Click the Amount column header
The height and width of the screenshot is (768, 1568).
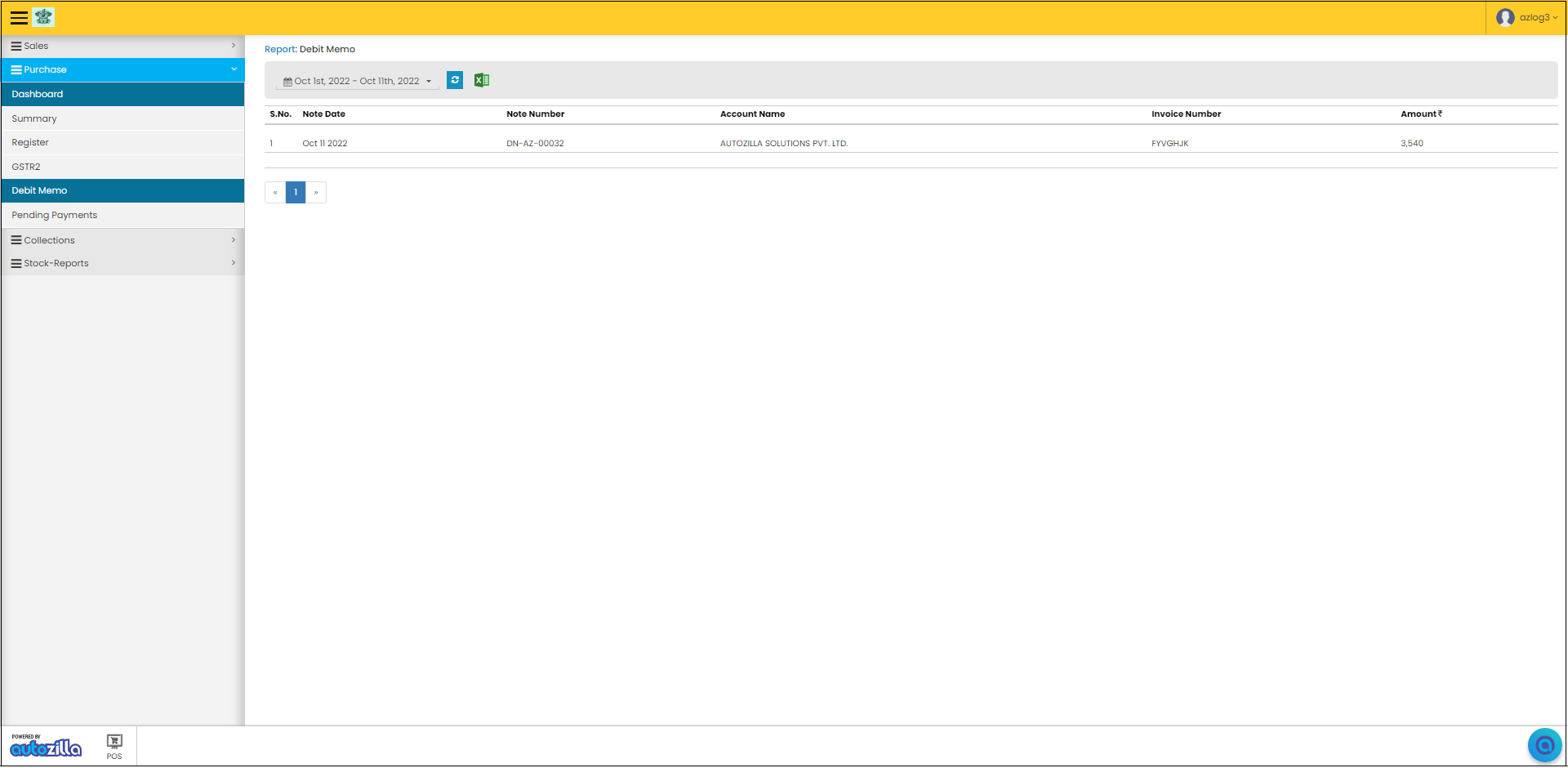coord(1422,114)
